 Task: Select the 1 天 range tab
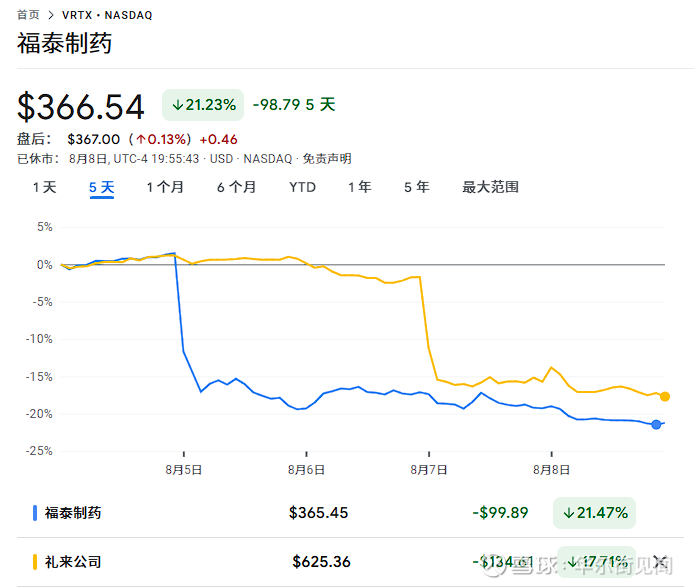tap(45, 187)
